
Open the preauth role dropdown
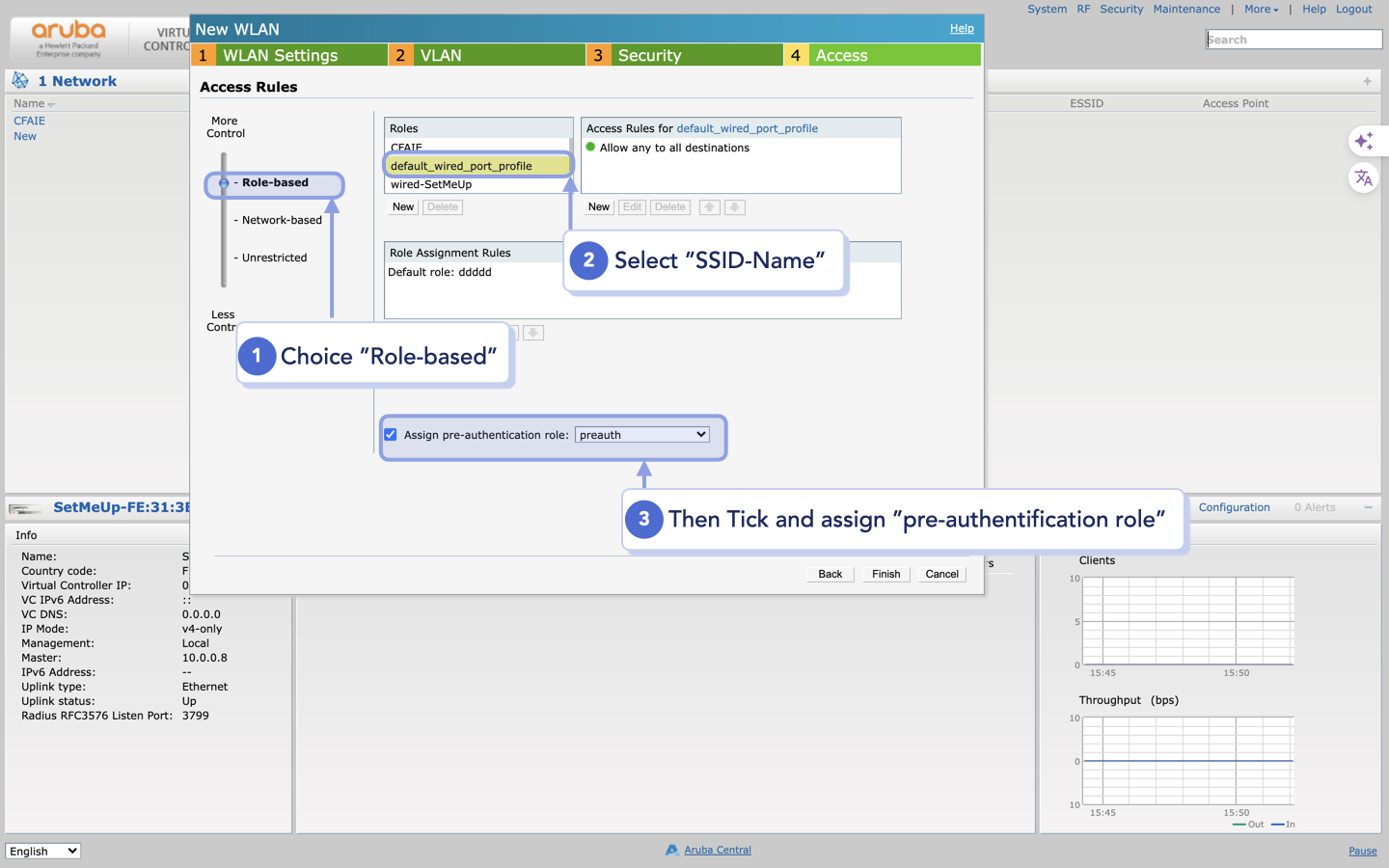[x=641, y=434]
